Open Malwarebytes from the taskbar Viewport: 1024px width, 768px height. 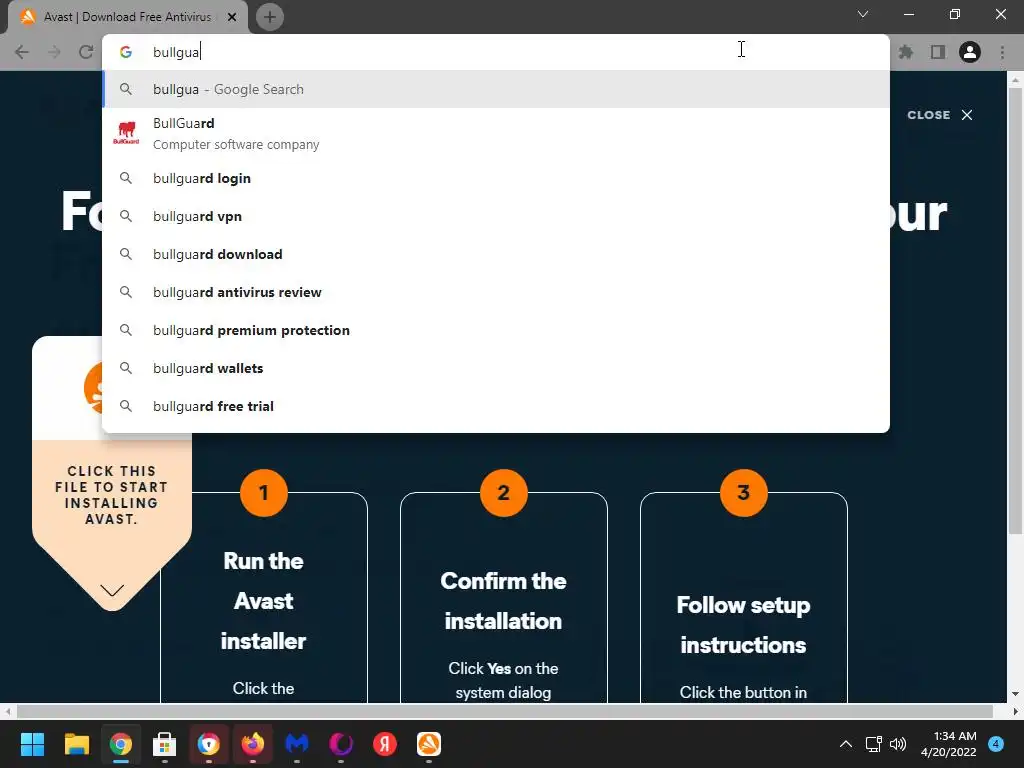[x=297, y=744]
